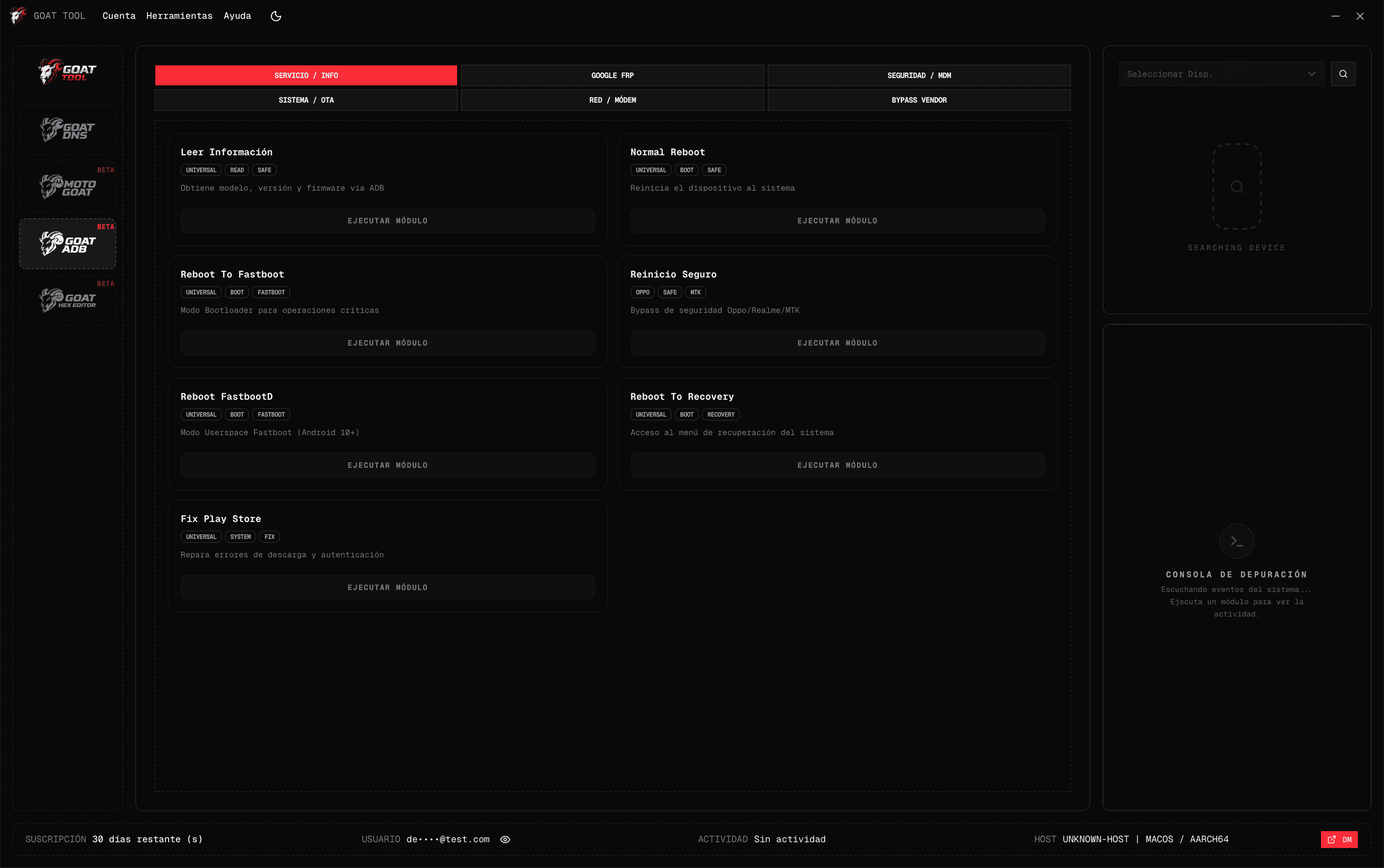Run the Reboot To Fastboot module

click(388, 343)
